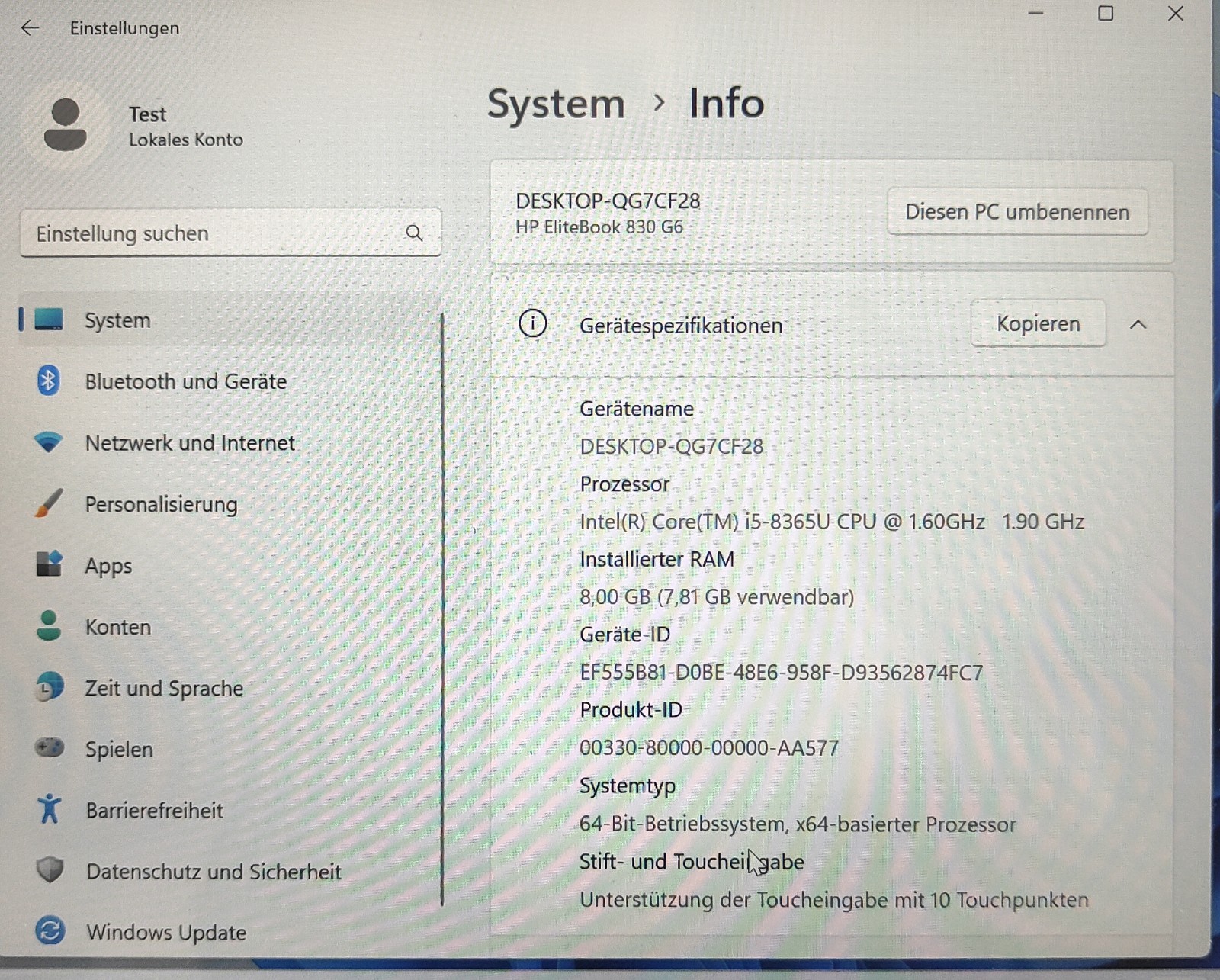Go to Apps settings
This screenshot has height=980, width=1220.
(x=230, y=565)
